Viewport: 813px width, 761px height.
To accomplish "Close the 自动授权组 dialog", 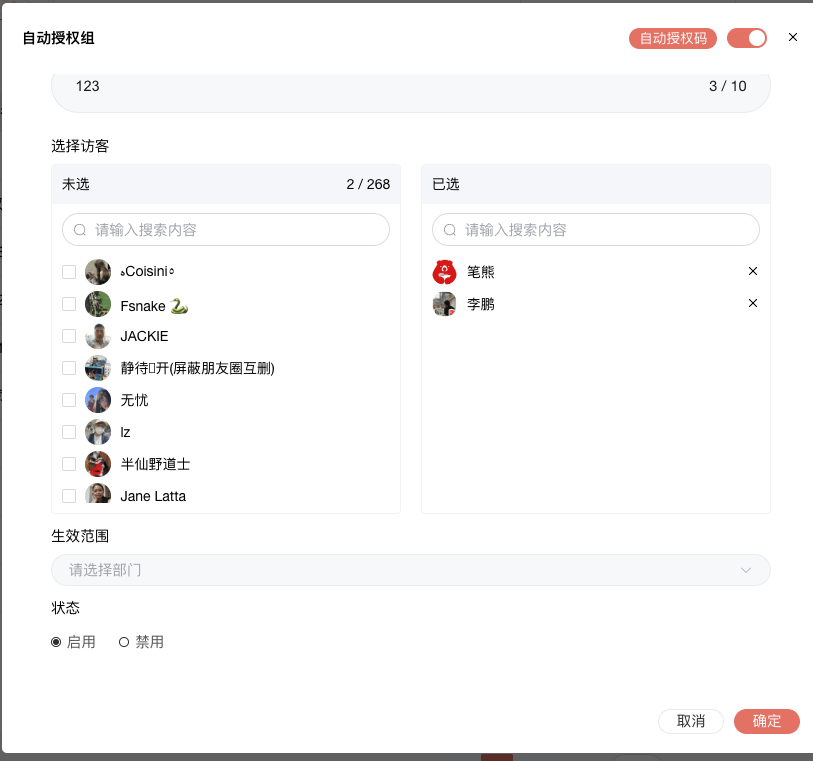I will point(793,37).
